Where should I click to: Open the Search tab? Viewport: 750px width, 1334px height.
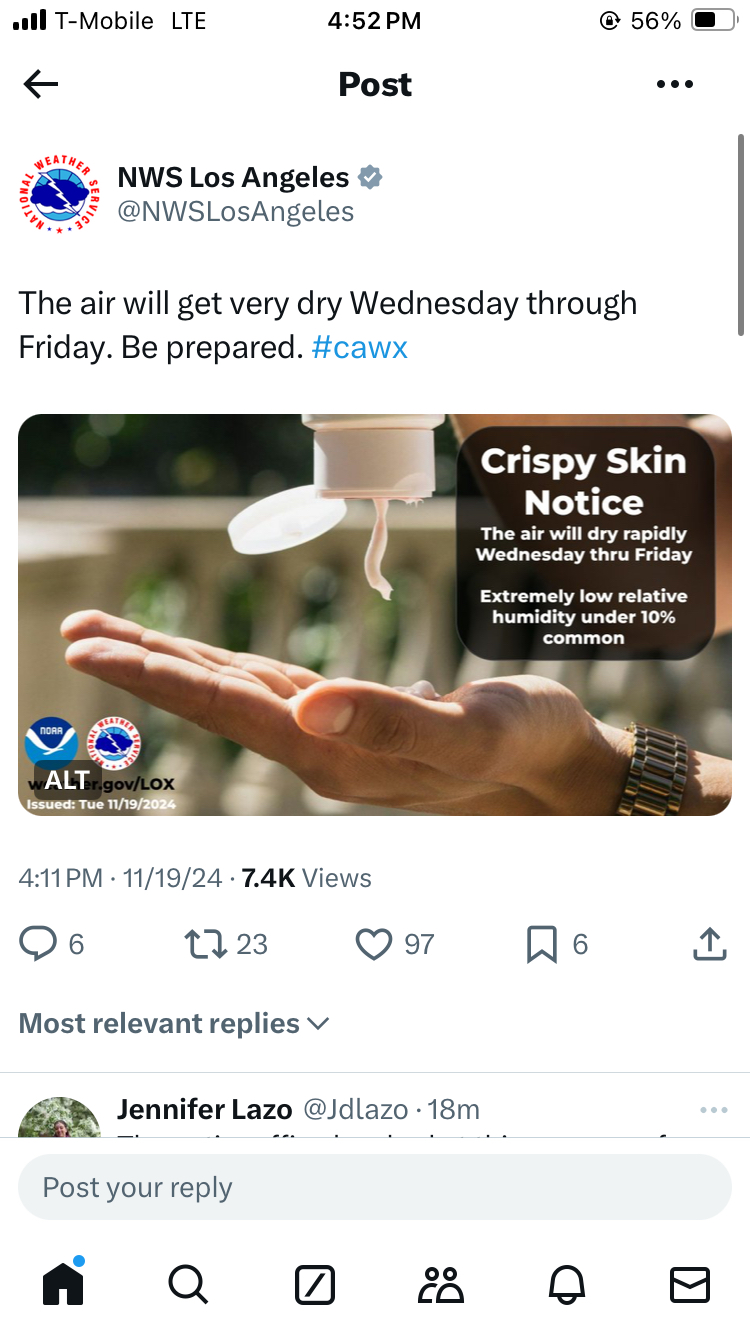tap(188, 1283)
